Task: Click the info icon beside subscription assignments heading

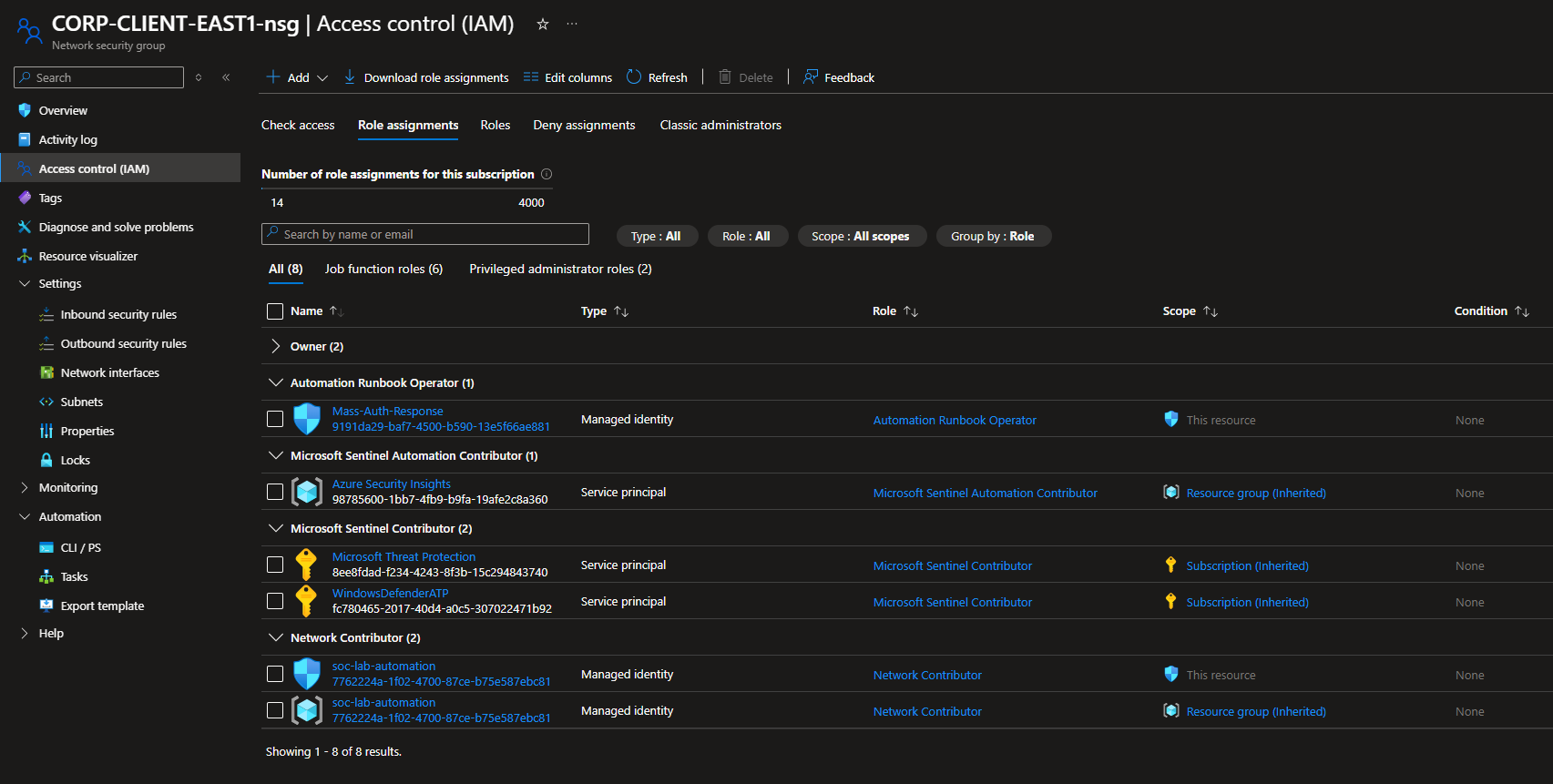Action: click(x=547, y=174)
